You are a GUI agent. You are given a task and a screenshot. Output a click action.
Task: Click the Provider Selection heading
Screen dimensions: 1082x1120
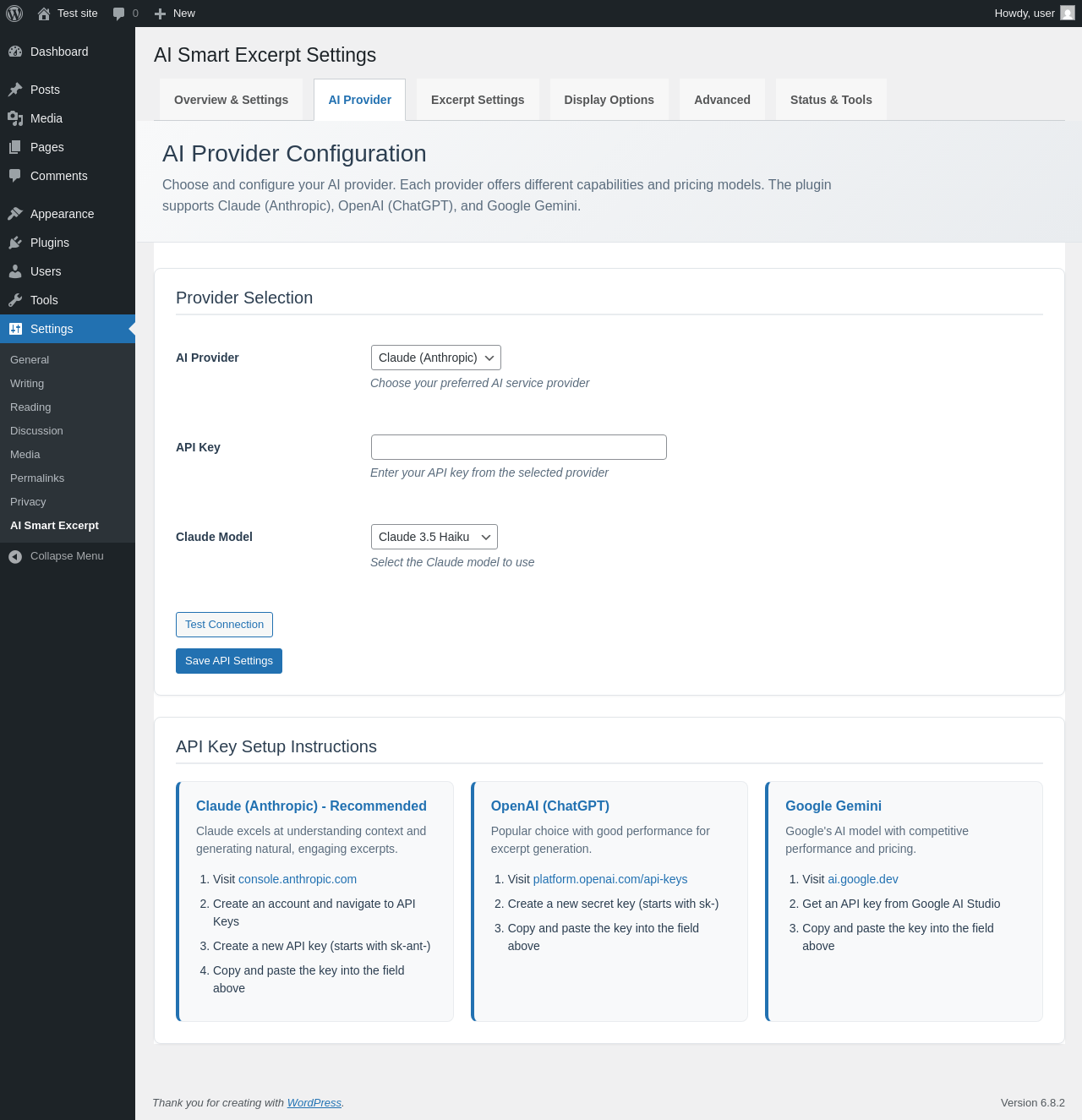[244, 298]
